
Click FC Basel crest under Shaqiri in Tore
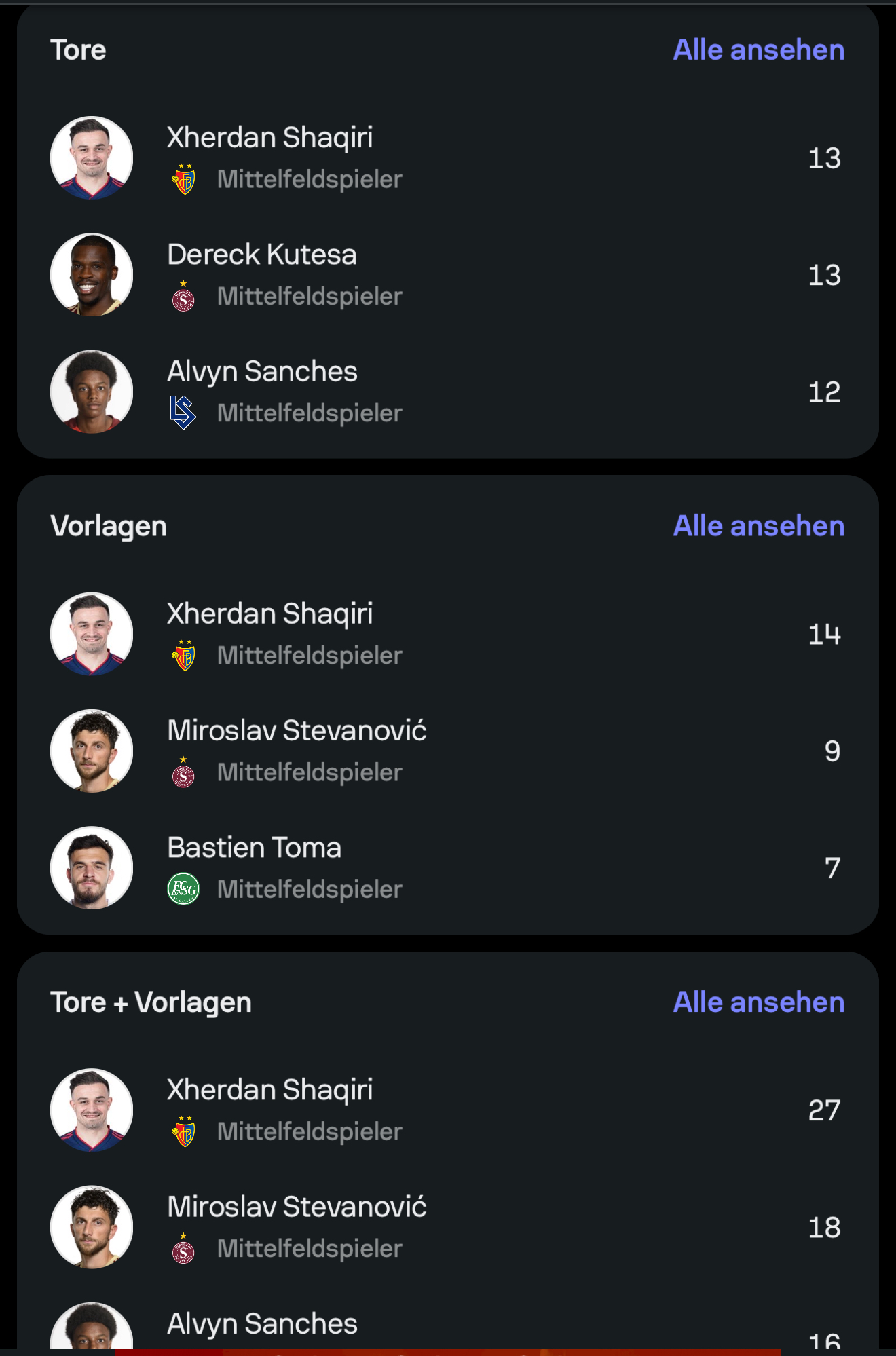(x=183, y=179)
